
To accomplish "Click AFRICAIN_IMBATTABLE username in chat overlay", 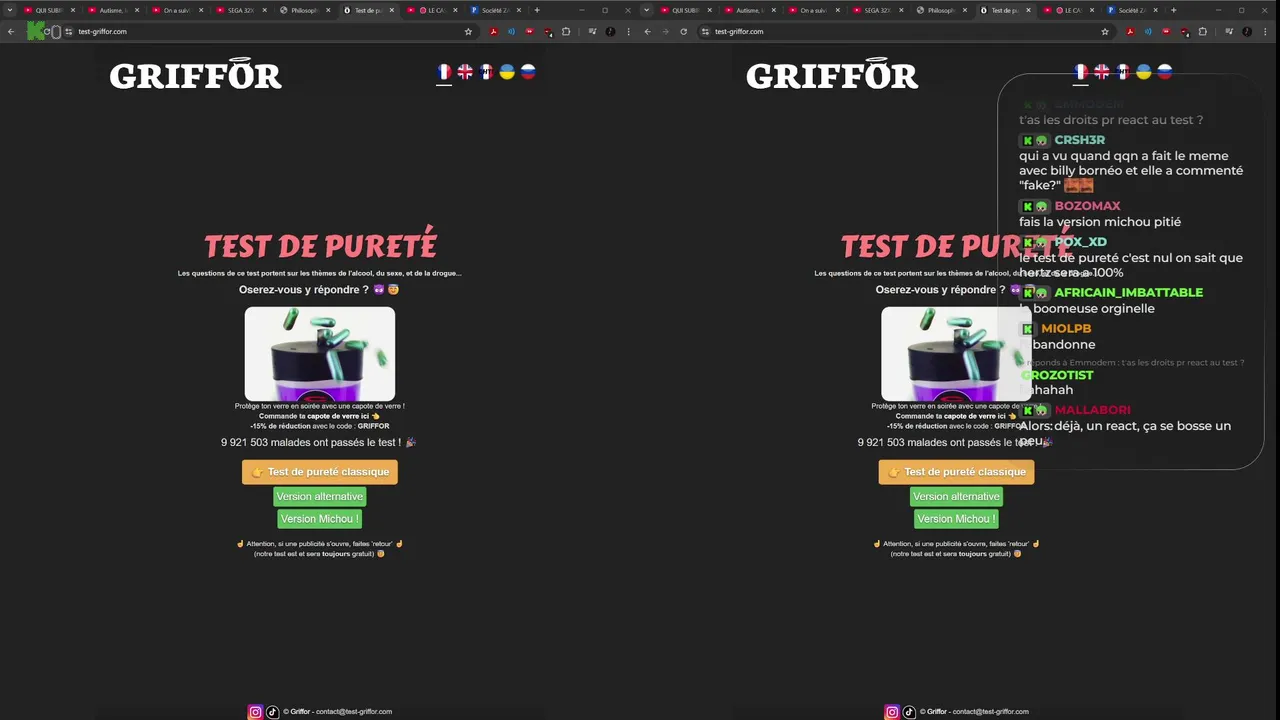I will coord(1128,292).
